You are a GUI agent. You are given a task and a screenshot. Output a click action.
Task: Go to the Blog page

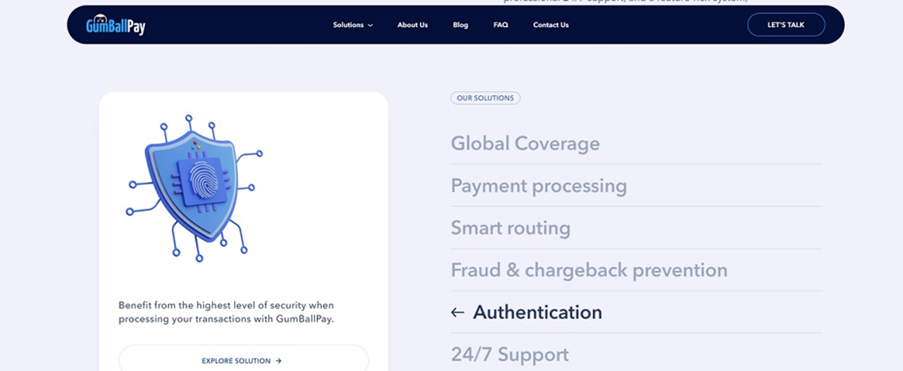click(x=460, y=25)
